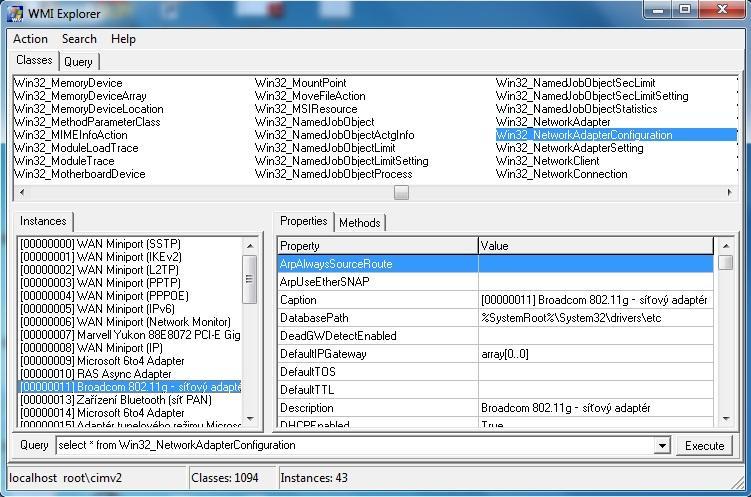Select class Win32_NetworkAdapterSetting
751x497 pixels.
coord(569,148)
